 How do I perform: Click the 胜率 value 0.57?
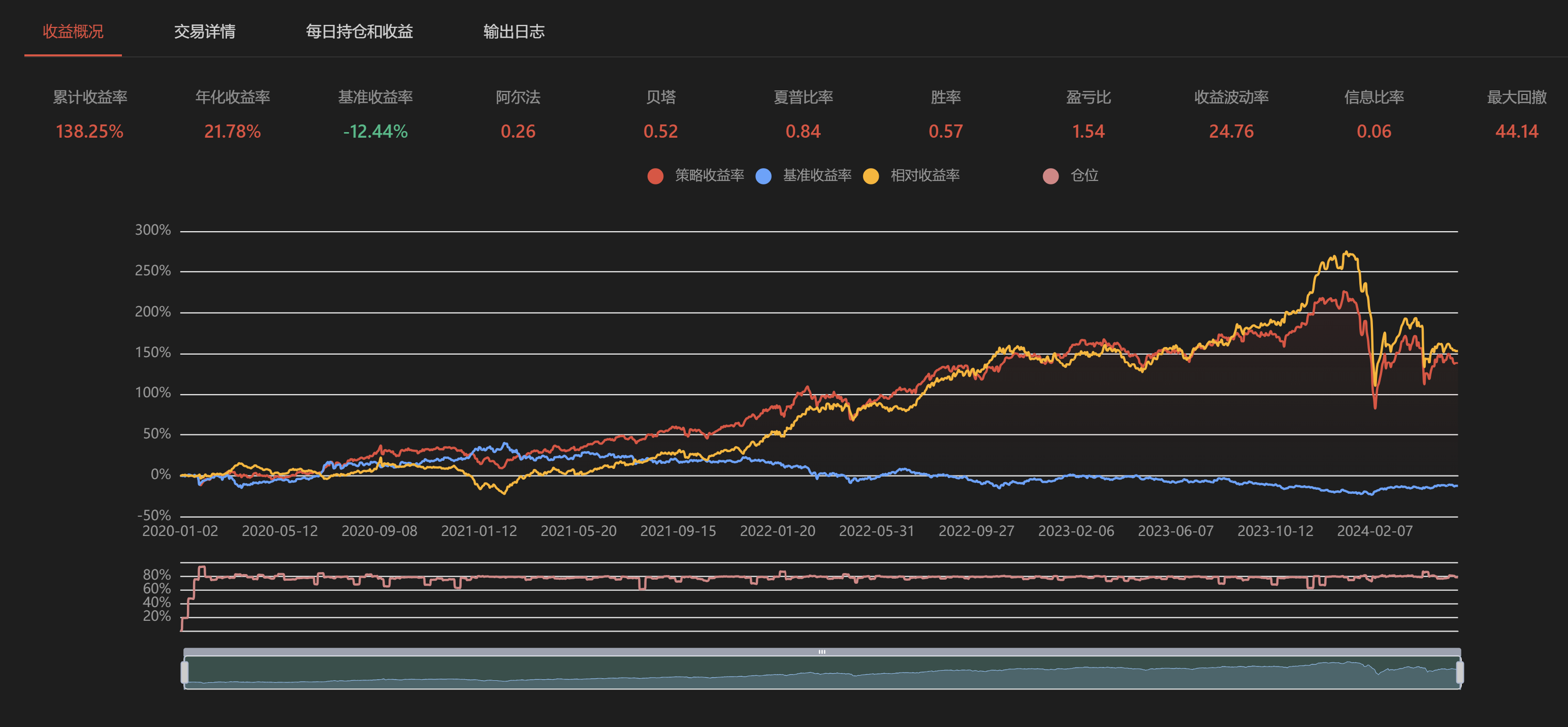click(945, 132)
